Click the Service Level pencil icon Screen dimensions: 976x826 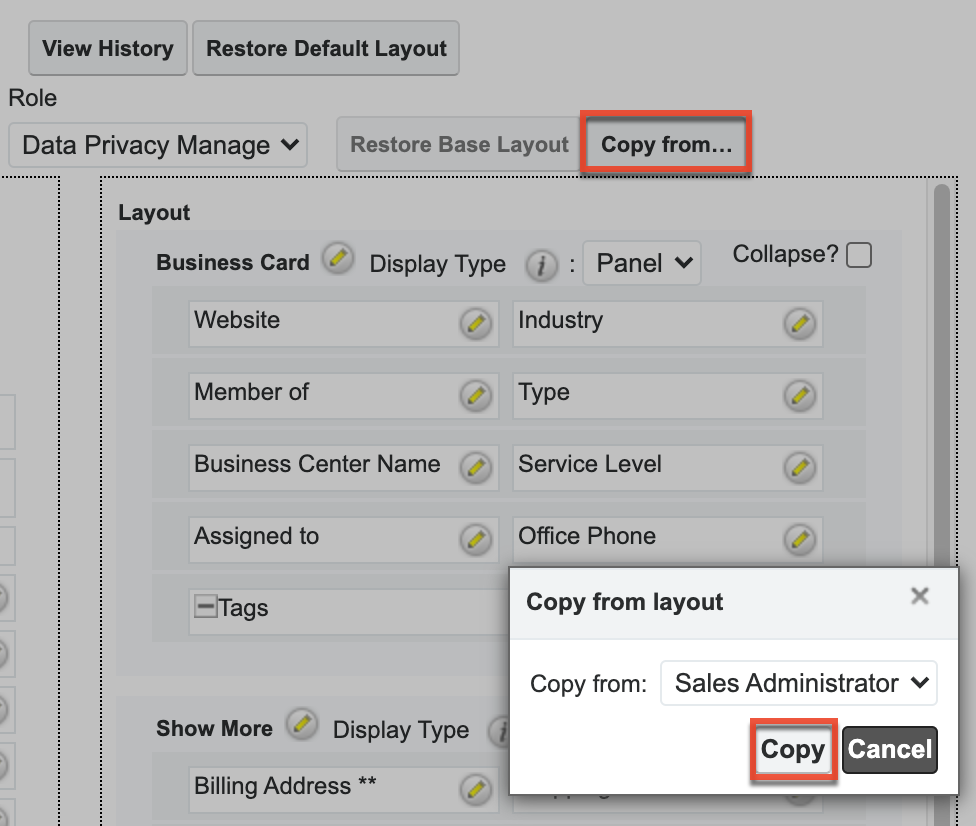pos(799,468)
